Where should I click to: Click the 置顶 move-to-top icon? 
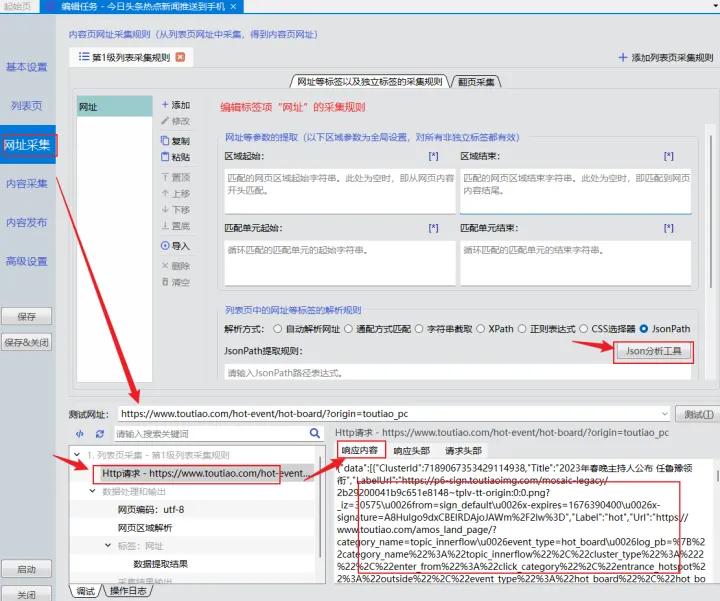click(165, 177)
